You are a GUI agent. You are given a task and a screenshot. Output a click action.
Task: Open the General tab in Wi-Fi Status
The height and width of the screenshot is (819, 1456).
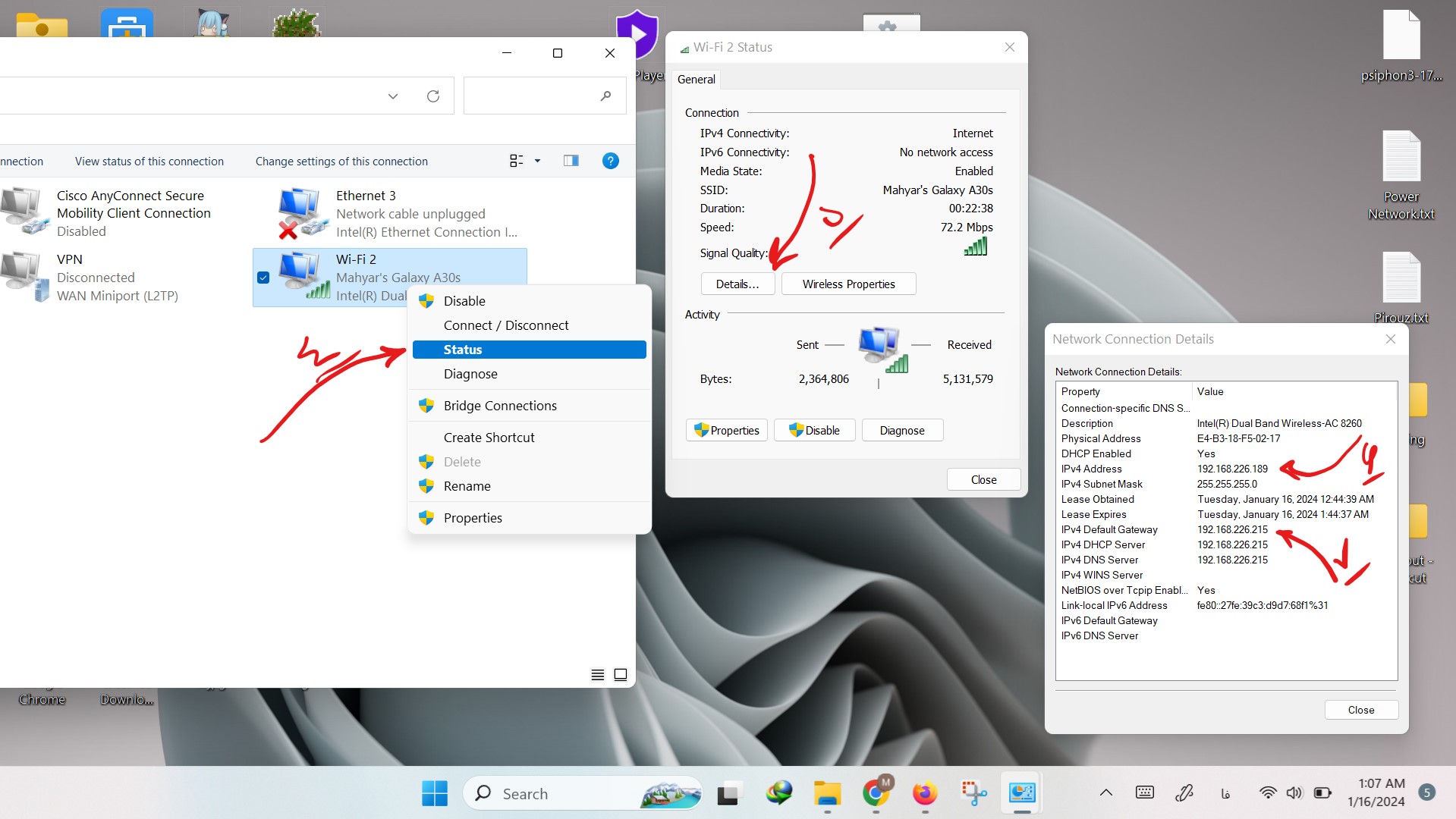coord(696,80)
